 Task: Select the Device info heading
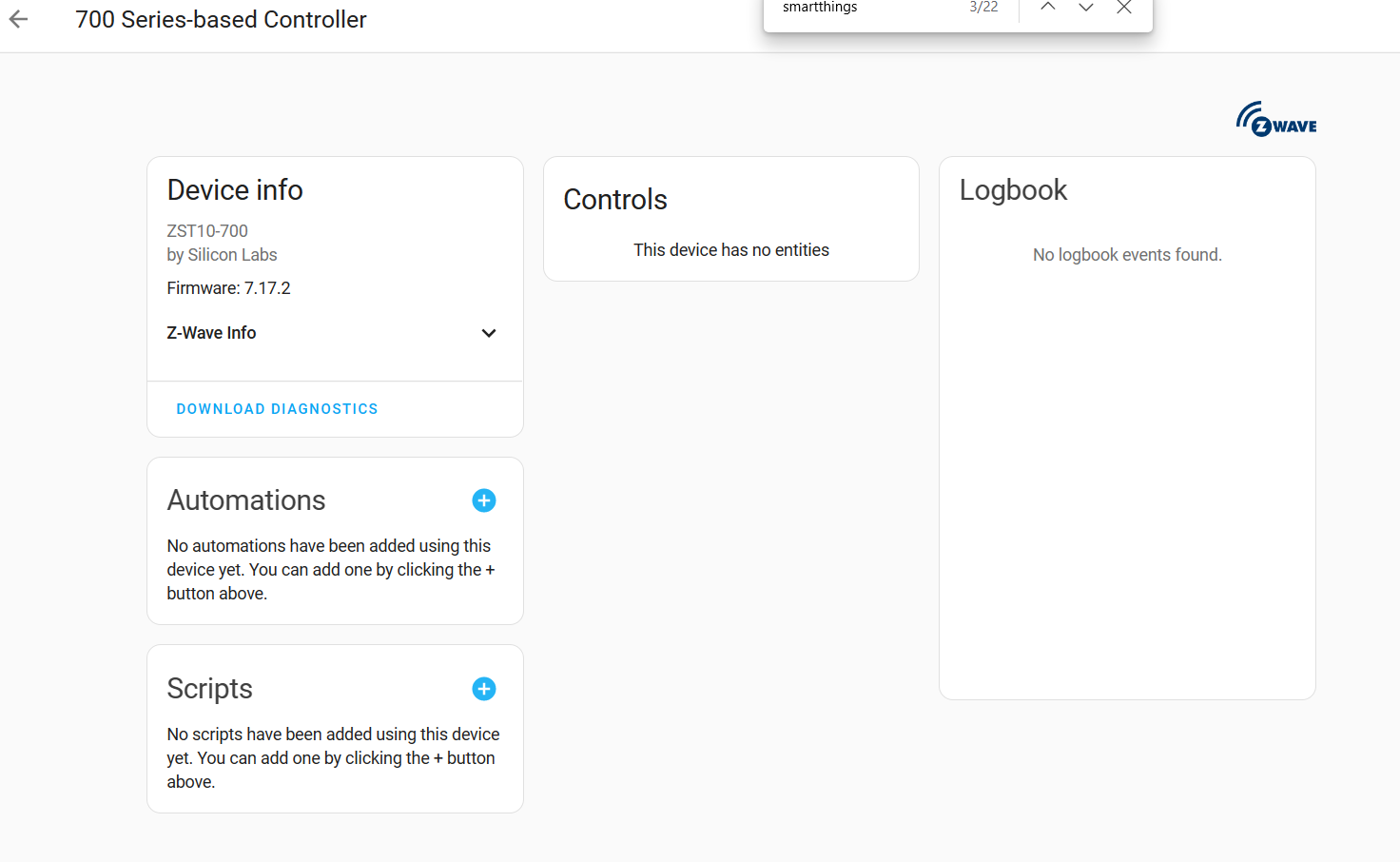click(x=234, y=189)
